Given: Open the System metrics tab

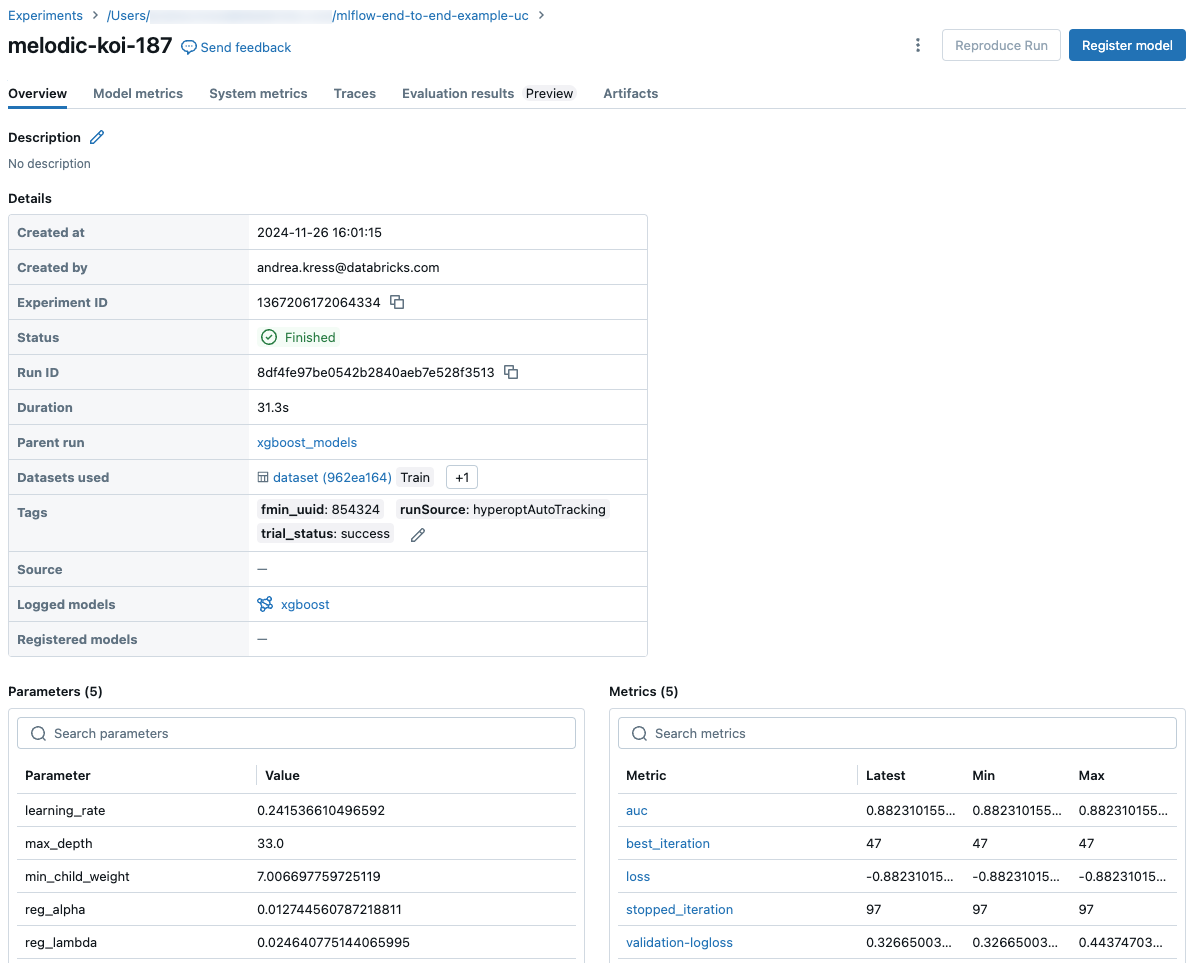Looking at the screenshot, I should tap(258, 93).
